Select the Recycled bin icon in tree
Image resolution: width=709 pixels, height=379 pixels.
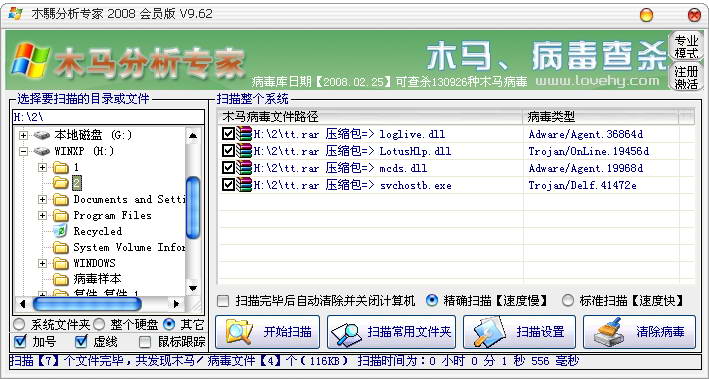click(x=60, y=231)
